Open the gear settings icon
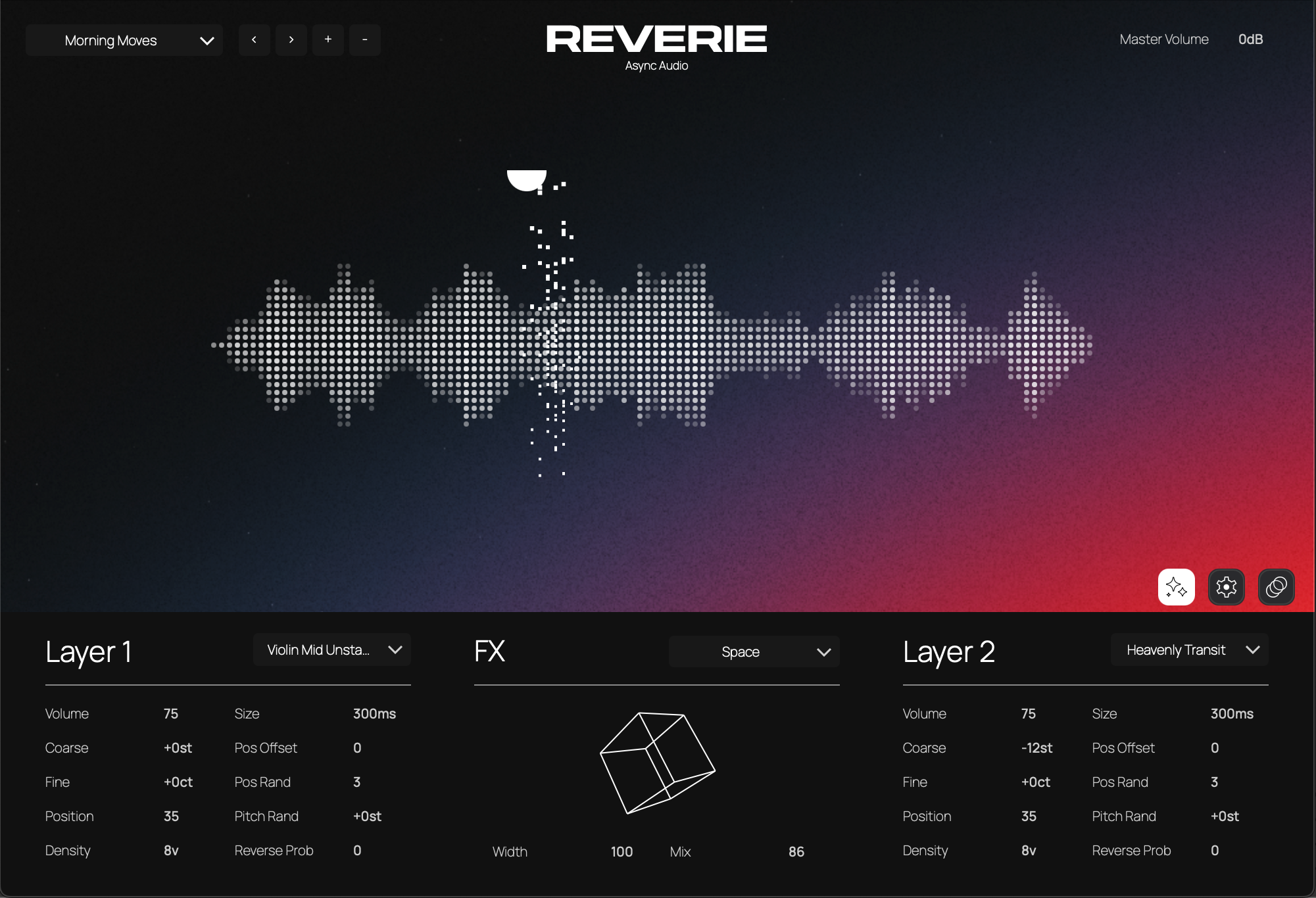The height and width of the screenshot is (898, 1316). [1226, 587]
